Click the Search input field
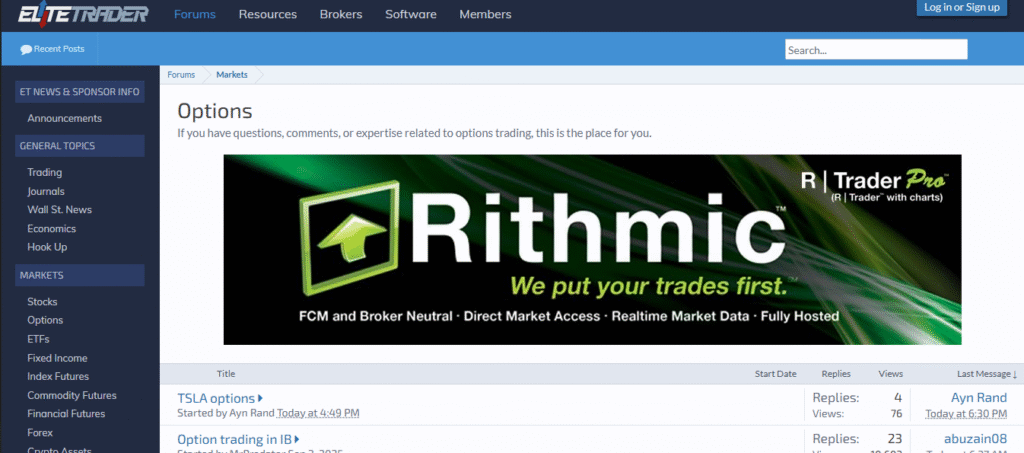Image resolution: width=1024 pixels, height=453 pixels. [876, 50]
